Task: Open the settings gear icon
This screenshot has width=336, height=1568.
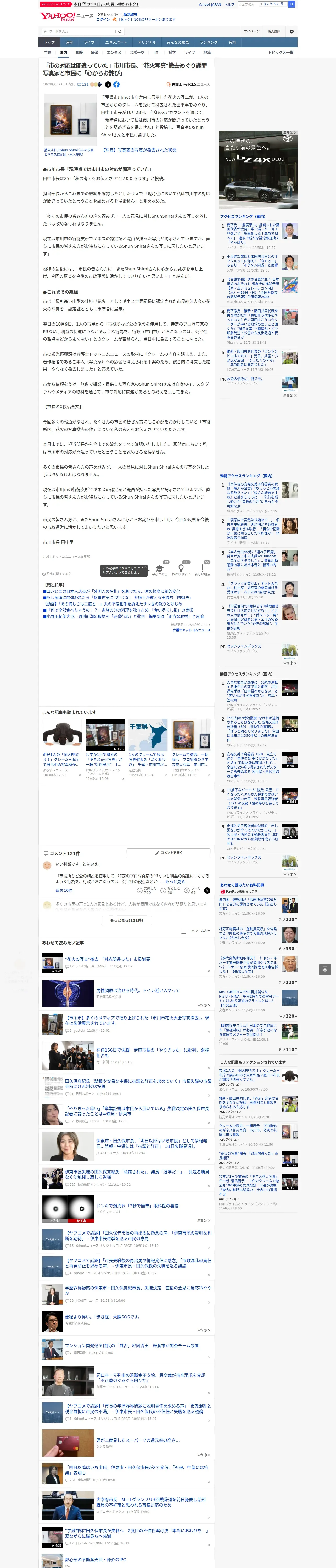Action: 291,31
